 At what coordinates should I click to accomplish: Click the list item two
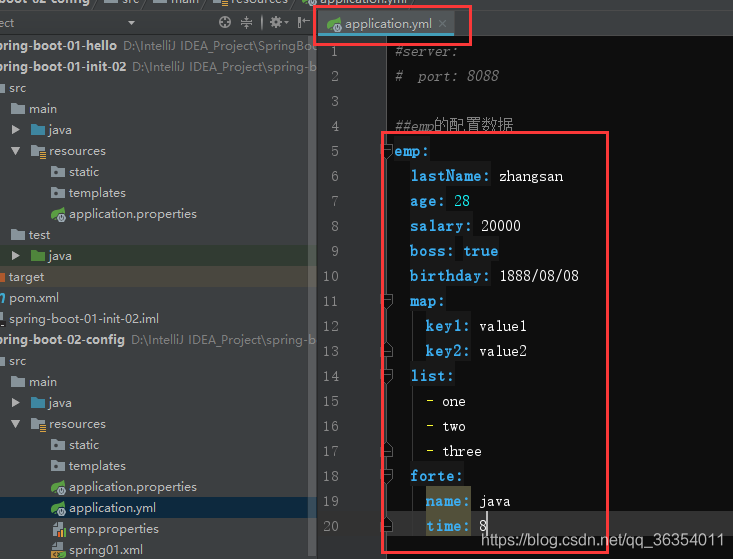click(454, 426)
